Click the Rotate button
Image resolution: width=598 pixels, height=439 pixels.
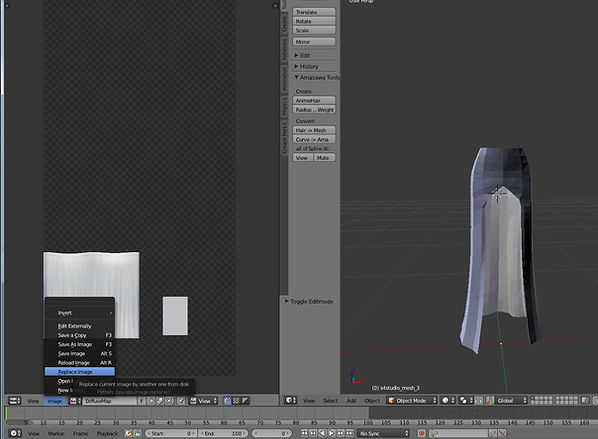[x=314, y=21]
